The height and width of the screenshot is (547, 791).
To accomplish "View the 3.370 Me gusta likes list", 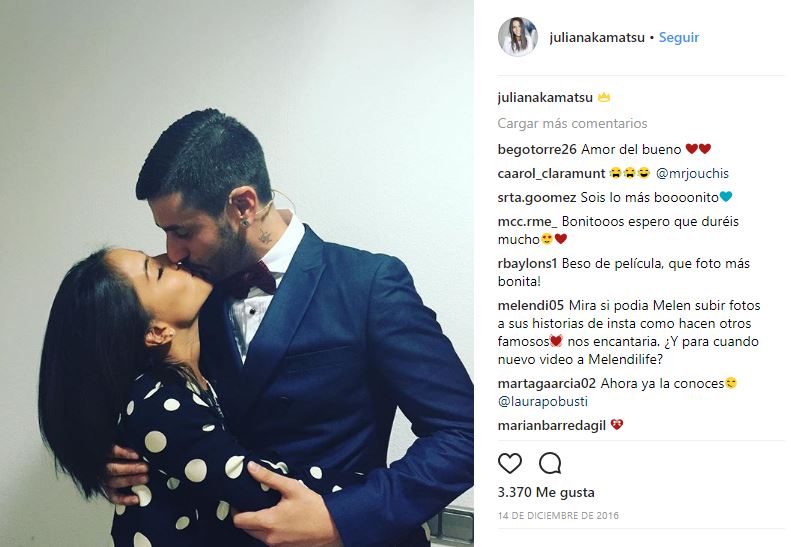I will coord(546,493).
